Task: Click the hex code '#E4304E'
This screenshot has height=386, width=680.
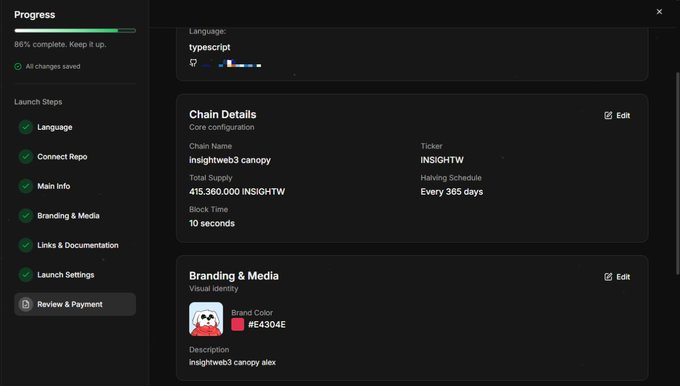Action: (x=267, y=324)
